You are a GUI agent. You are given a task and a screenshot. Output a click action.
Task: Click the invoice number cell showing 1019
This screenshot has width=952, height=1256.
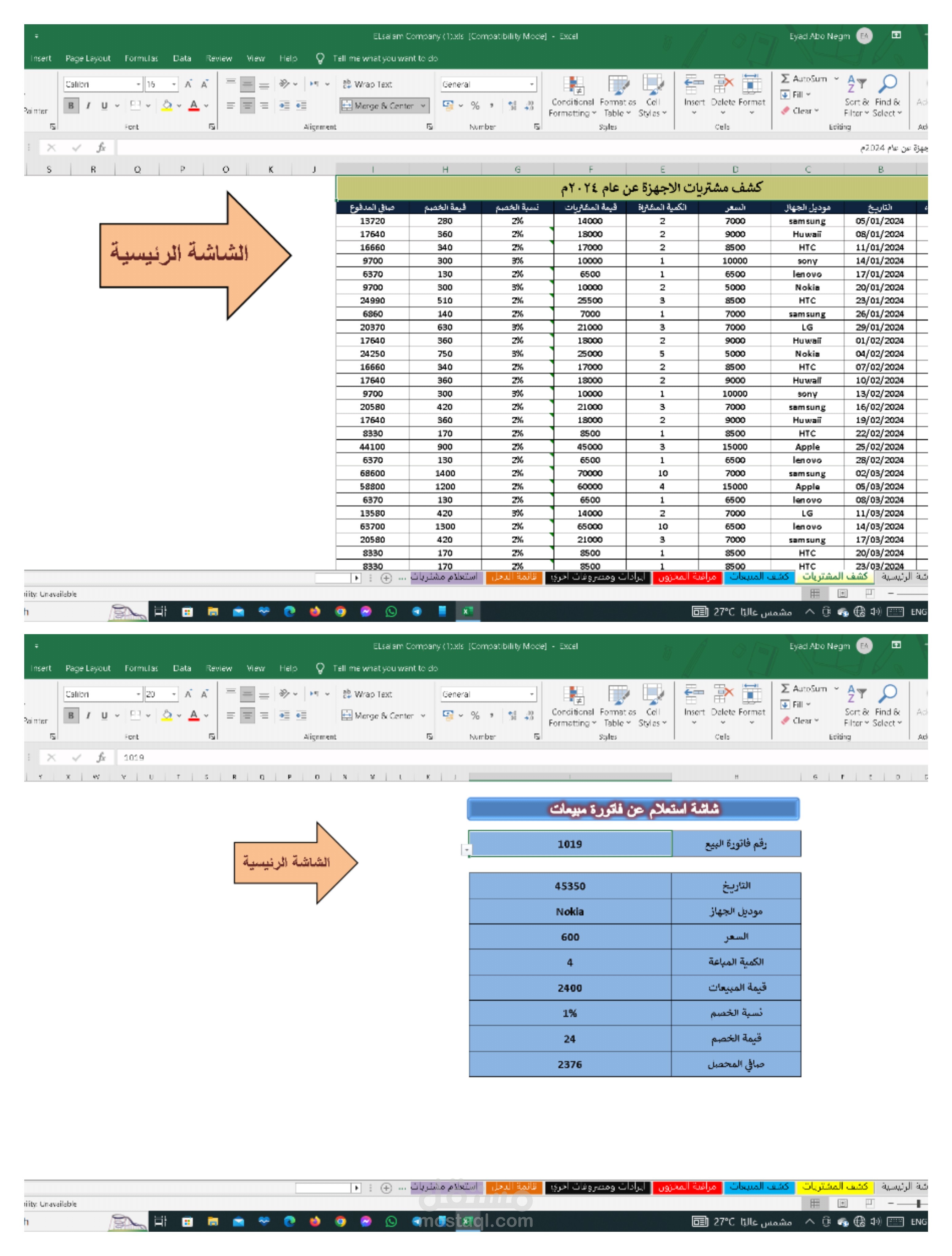pos(569,844)
